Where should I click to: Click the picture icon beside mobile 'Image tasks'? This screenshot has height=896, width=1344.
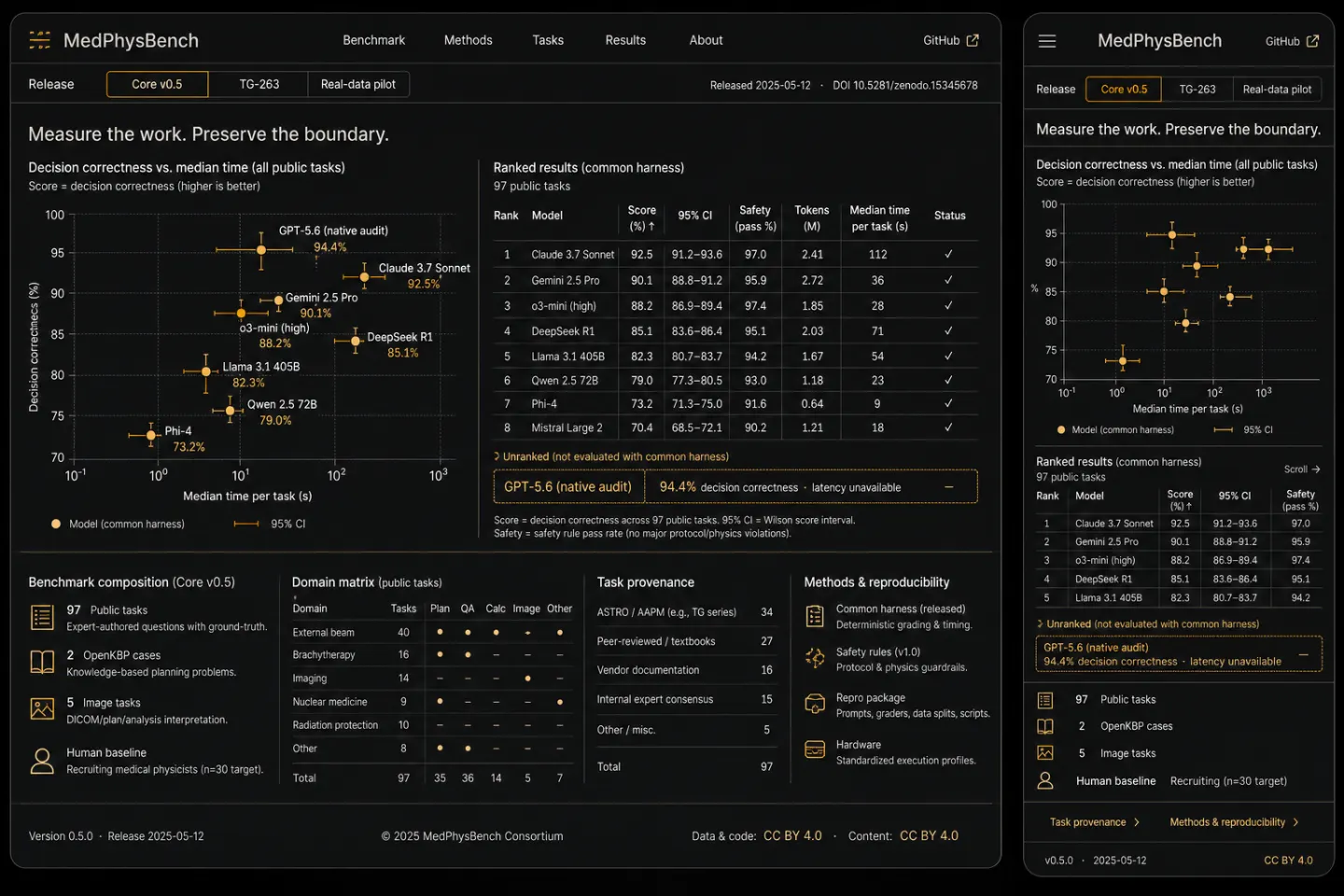(x=1045, y=753)
